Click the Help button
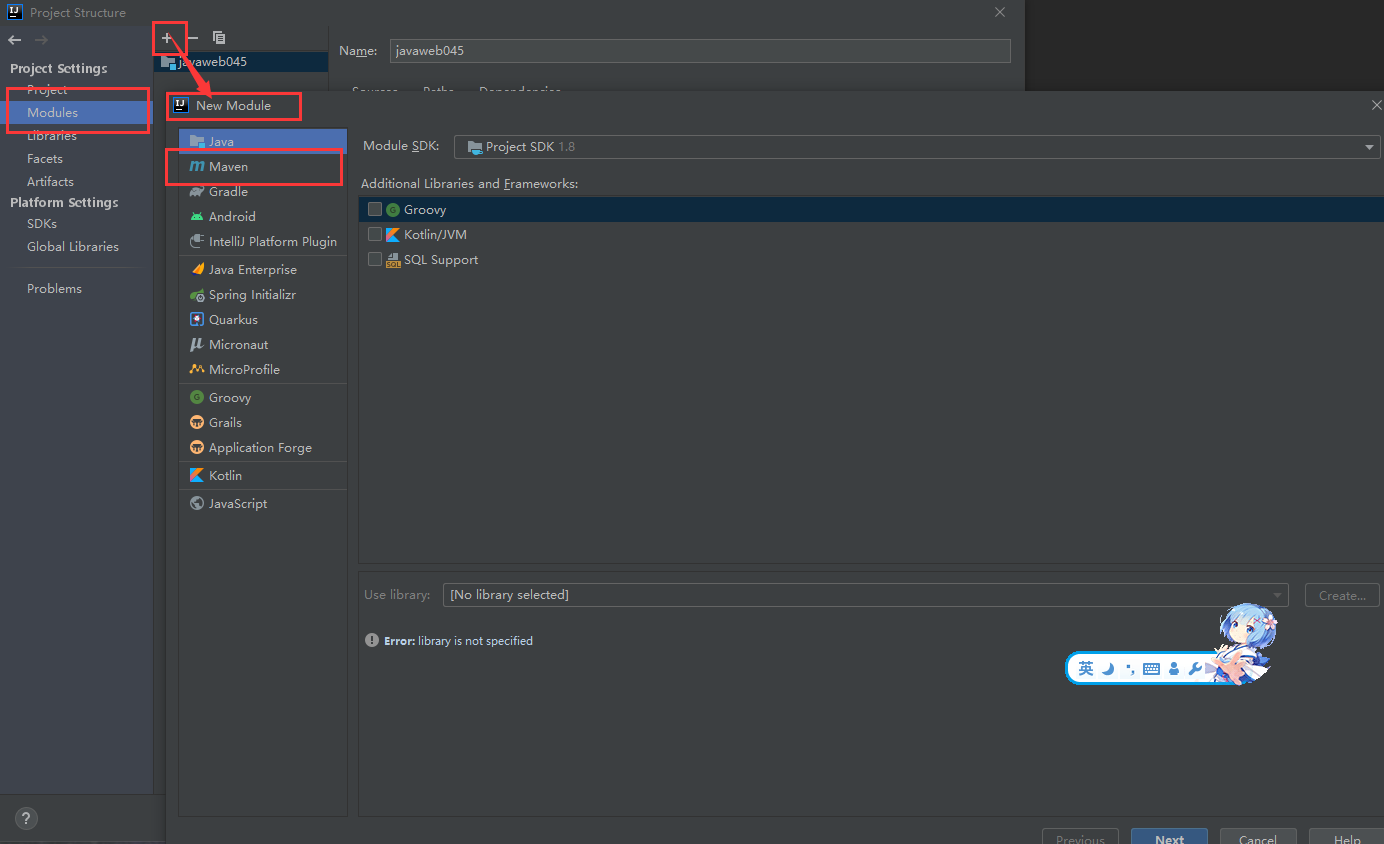Image resolution: width=1384 pixels, height=844 pixels. click(x=1346, y=838)
